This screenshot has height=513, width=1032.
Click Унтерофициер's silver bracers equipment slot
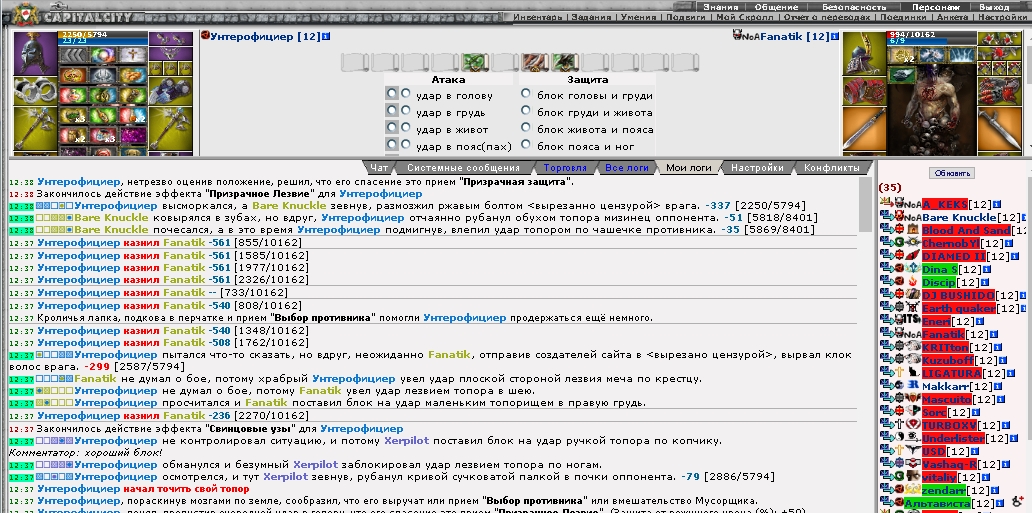pos(36,91)
